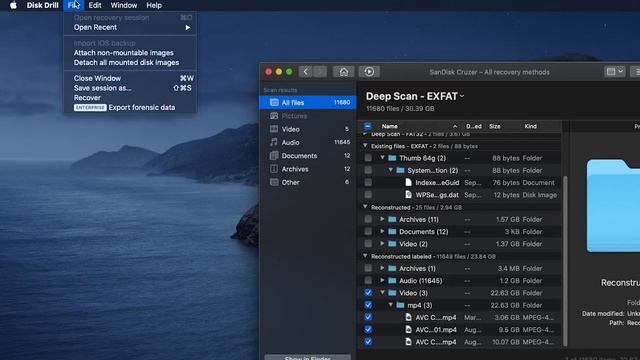Select the Audio category music icon
Image resolution: width=640 pixels, height=360 pixels.
tap(274, 142)
